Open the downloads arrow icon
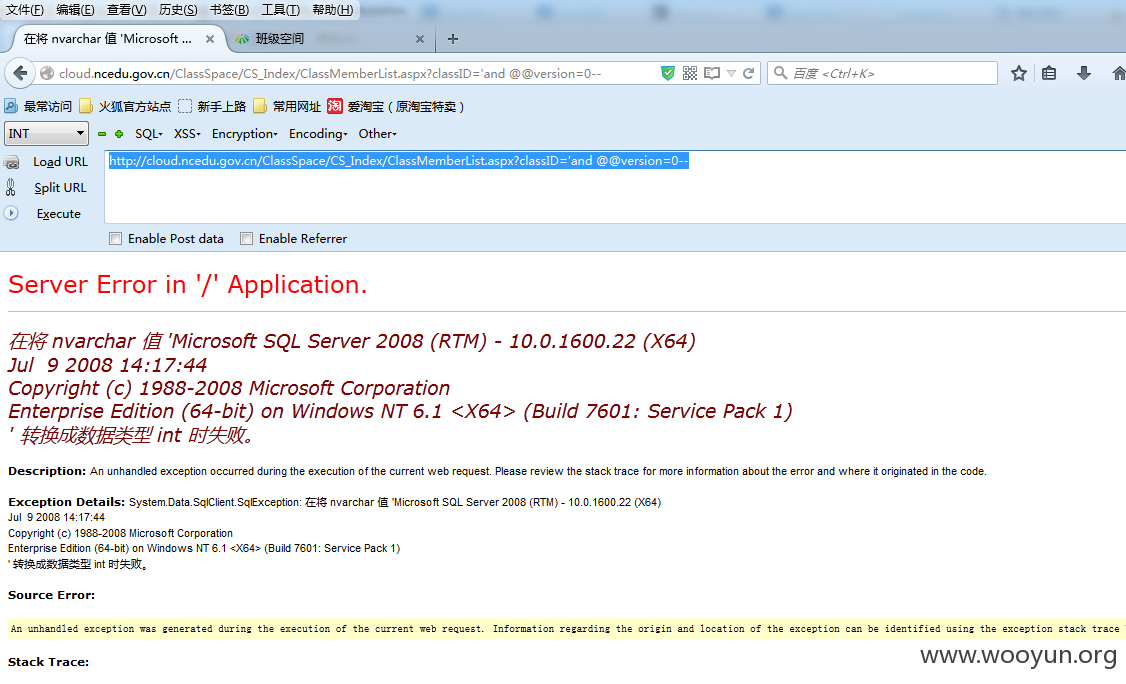This screenshot has height=684, width=1126. 1084,73
